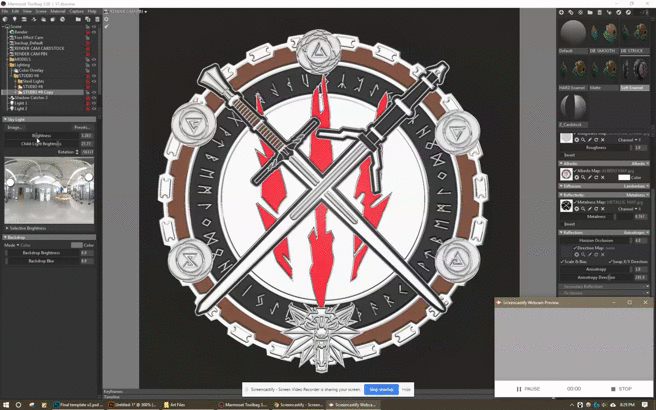Toggle Swap X/Y Direction checkbox
The height and width of the screenshot is (410, 656).
[610, 261]
